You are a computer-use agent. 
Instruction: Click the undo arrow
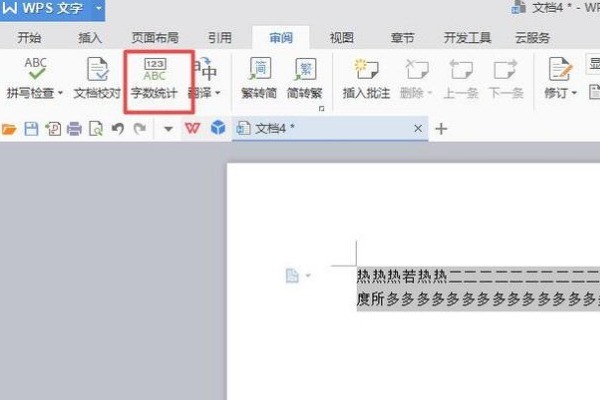(x=118, y=129)
